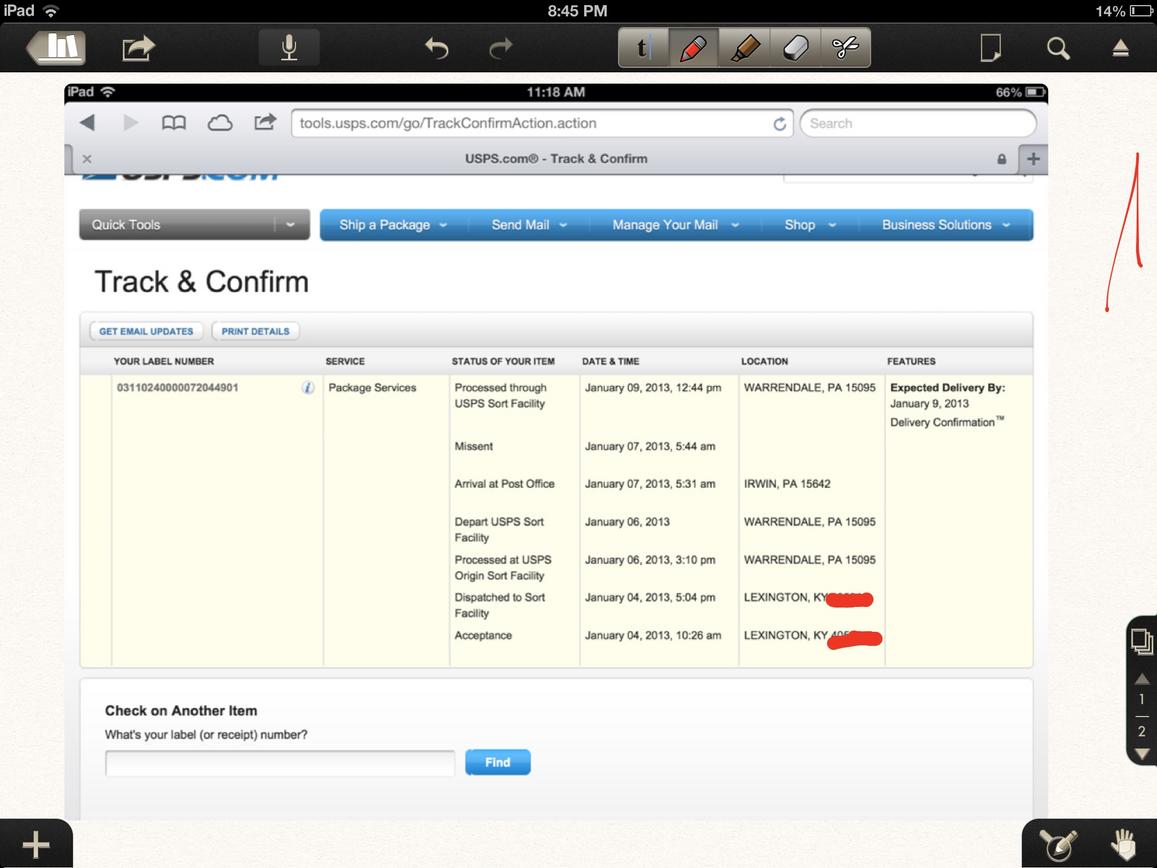Redo the last undone action
This screenshot has height=868, width=1157.
(500, 47)
